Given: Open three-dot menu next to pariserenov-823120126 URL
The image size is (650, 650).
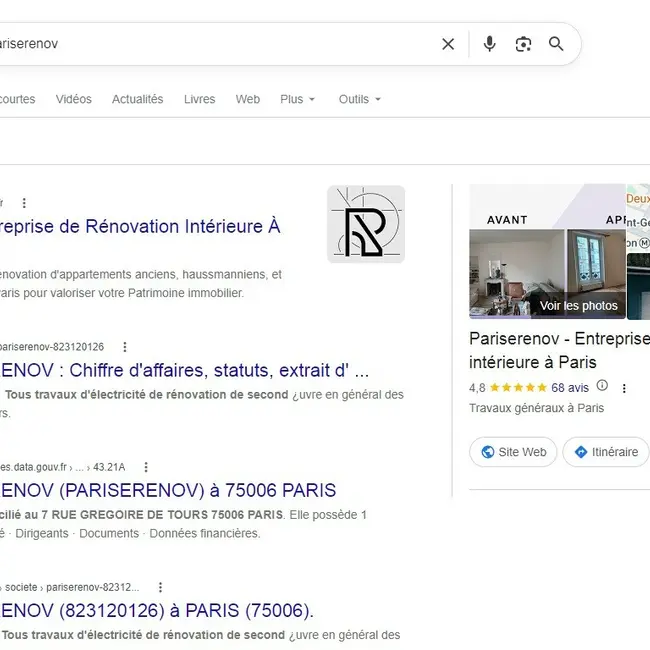Looking at the screenshot, I should [125, 347].
